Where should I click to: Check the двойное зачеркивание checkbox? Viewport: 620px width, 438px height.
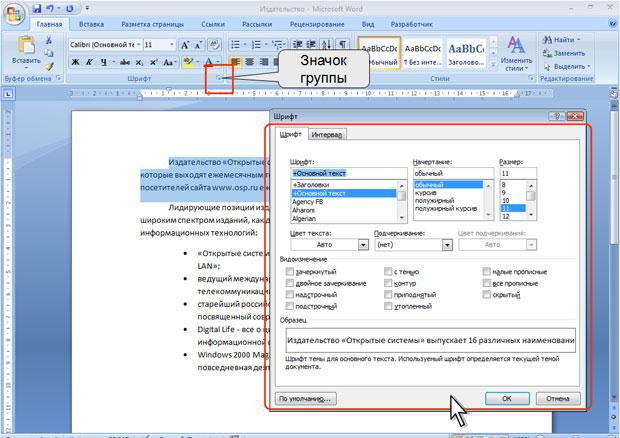click(x=290, y=283)
